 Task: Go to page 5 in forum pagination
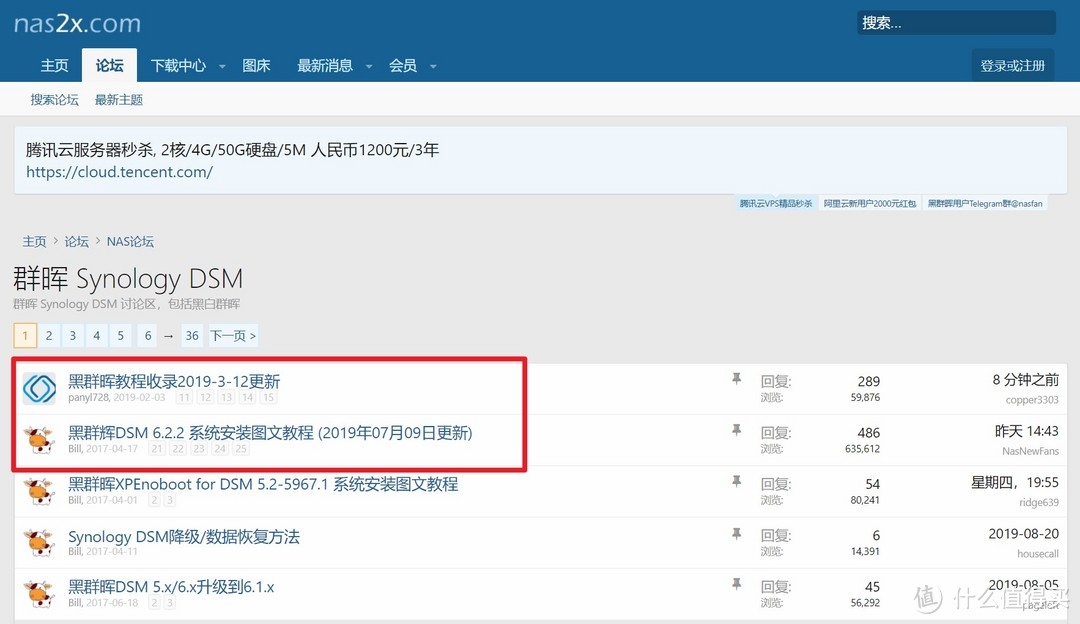pos(121,335)
